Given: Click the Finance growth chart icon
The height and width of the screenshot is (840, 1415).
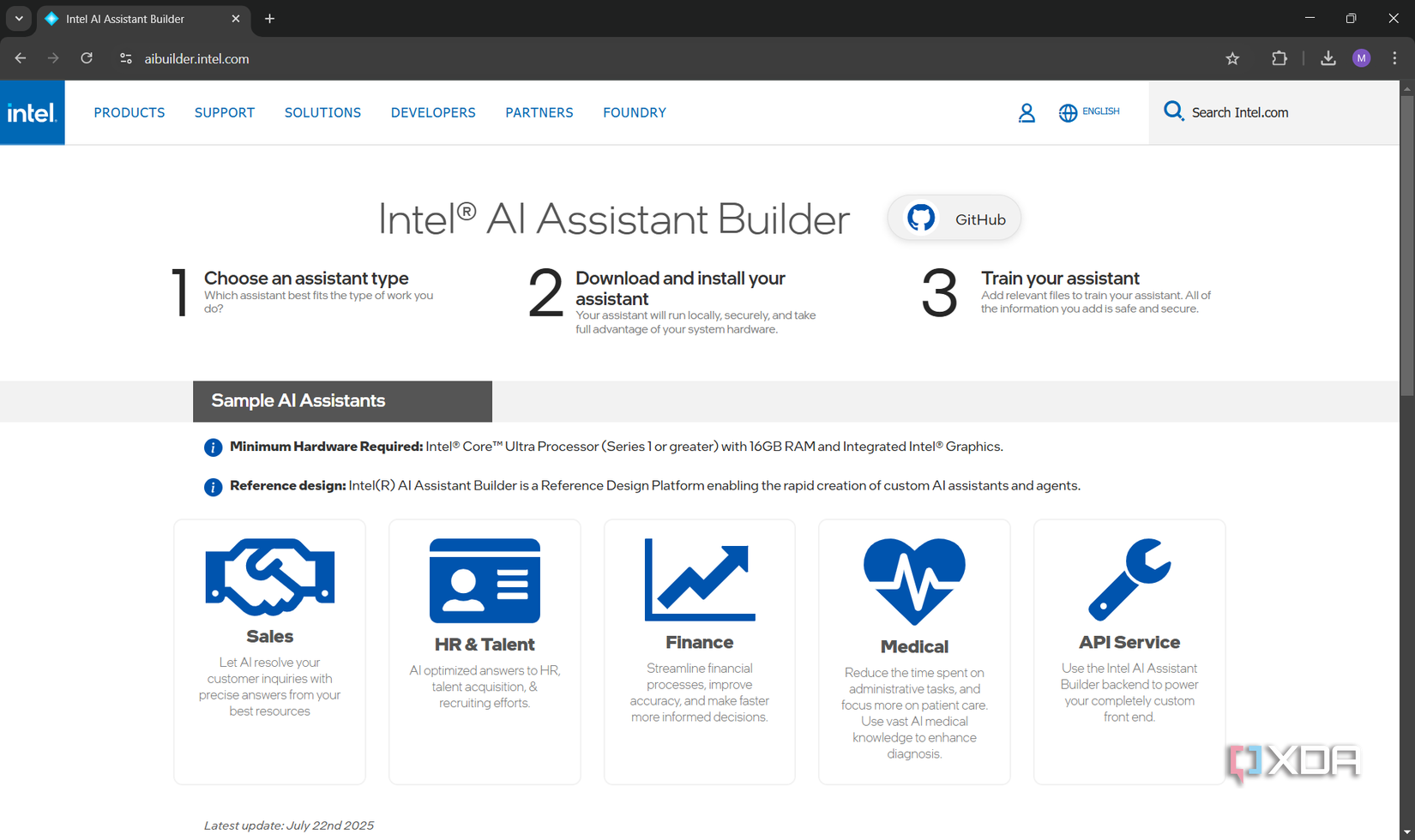Looking at the screenshot, I should (x=700, y=580).
